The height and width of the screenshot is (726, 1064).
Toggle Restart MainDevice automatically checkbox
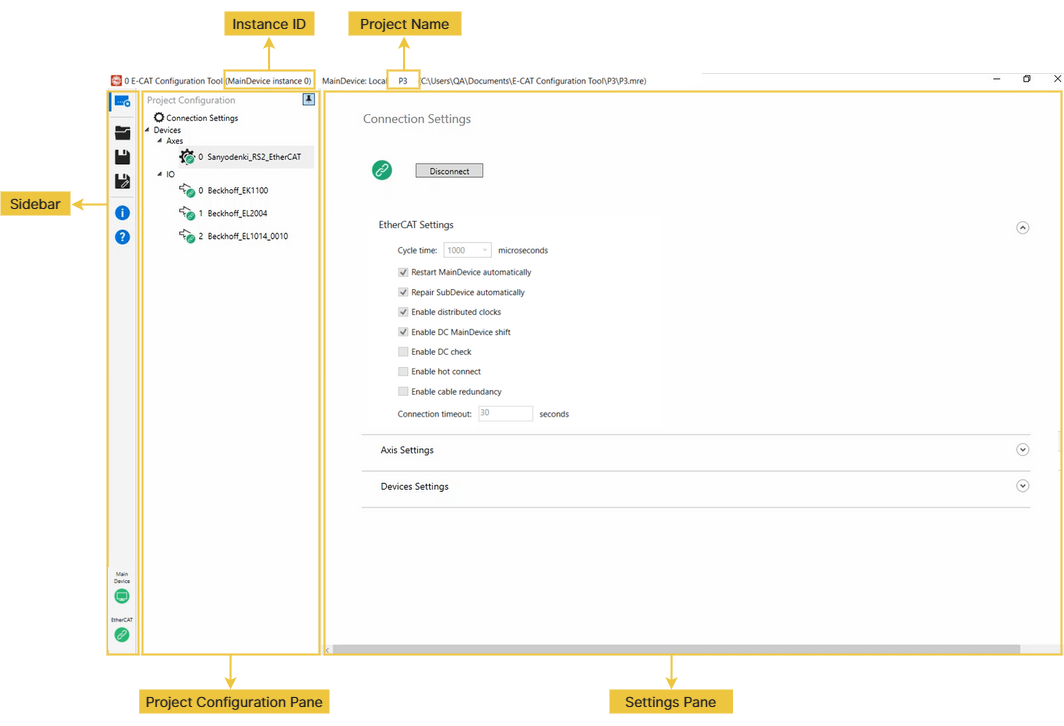click(403, 272)
